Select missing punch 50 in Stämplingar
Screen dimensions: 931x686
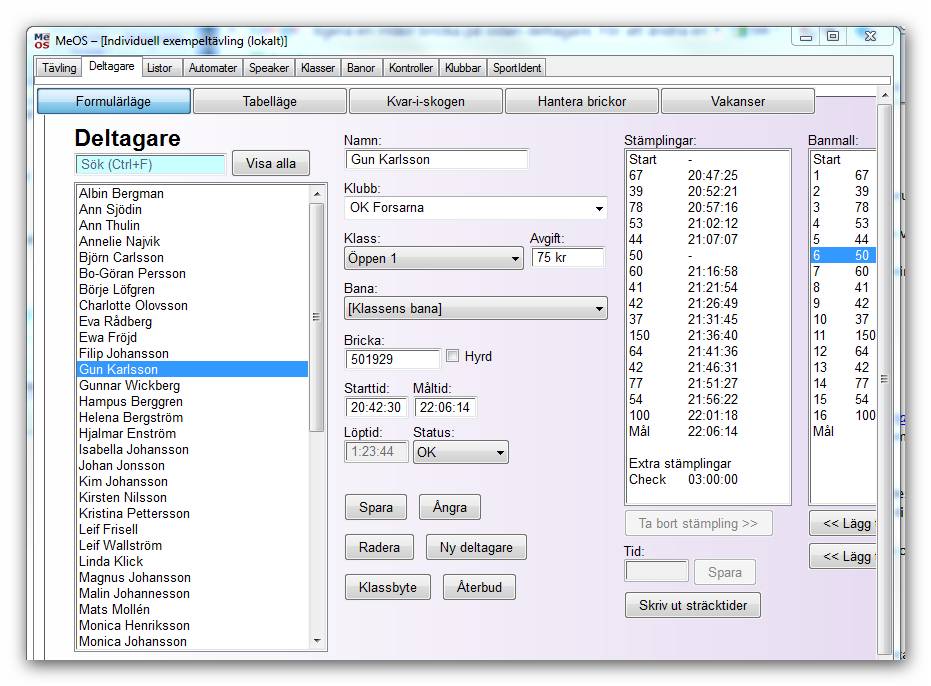(708, 256)
